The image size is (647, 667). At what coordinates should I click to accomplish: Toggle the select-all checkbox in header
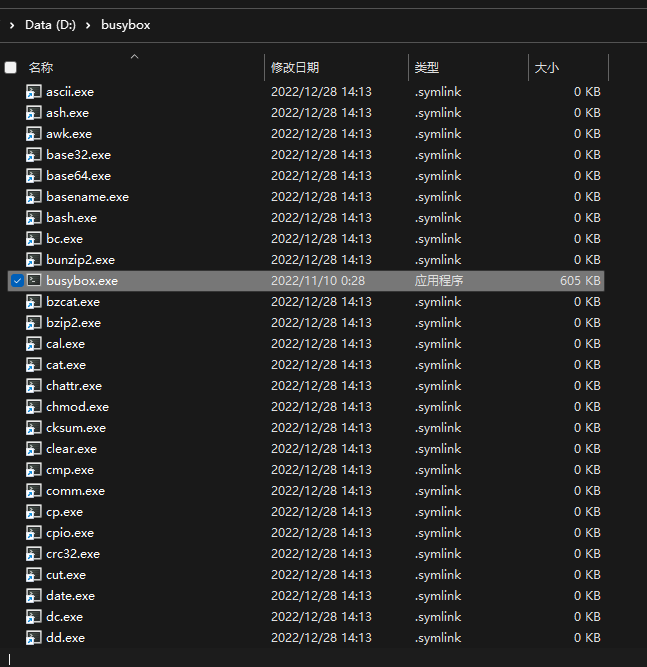[x=11, y=68]
